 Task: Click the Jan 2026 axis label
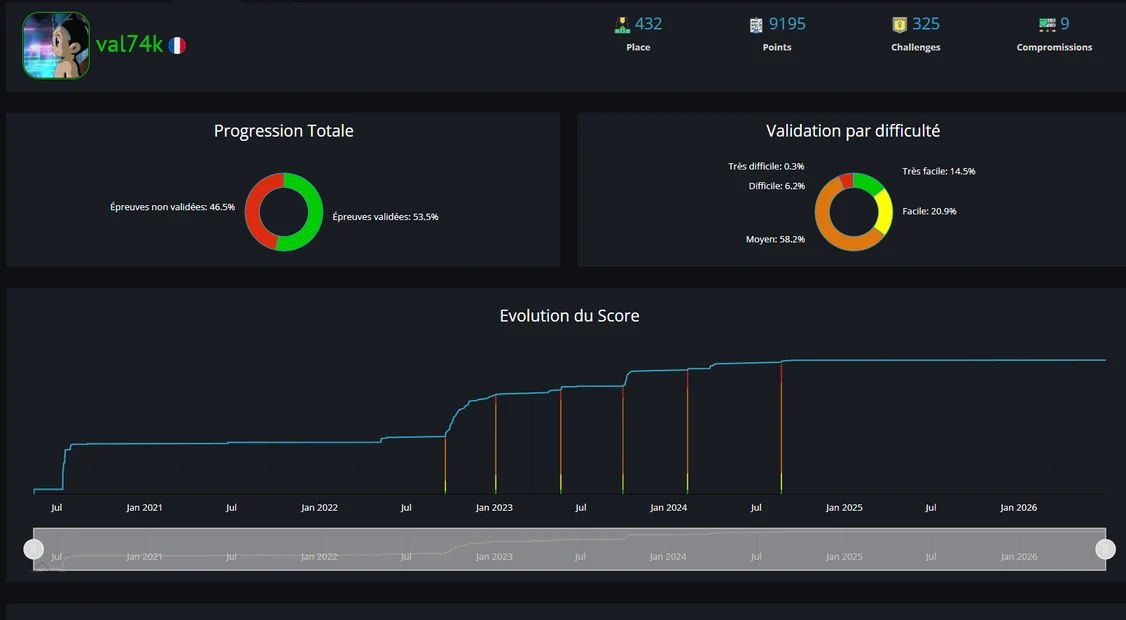click(1018, 508)
